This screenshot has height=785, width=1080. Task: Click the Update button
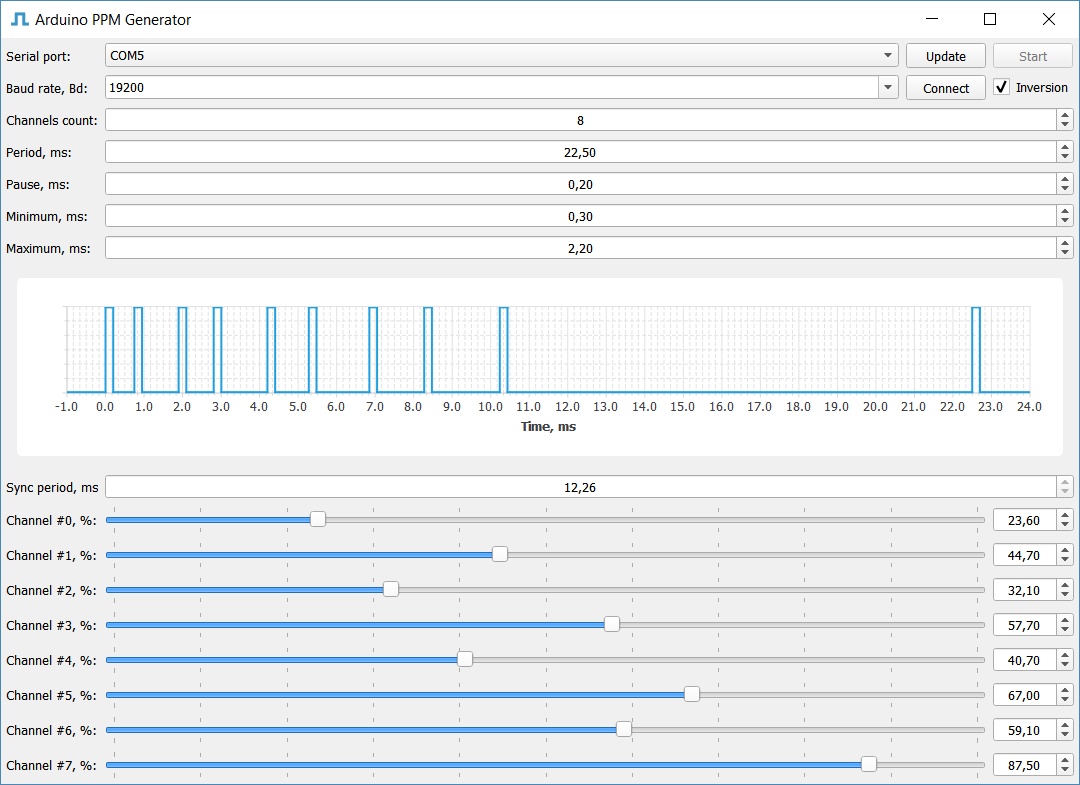(x=945, y=56)
